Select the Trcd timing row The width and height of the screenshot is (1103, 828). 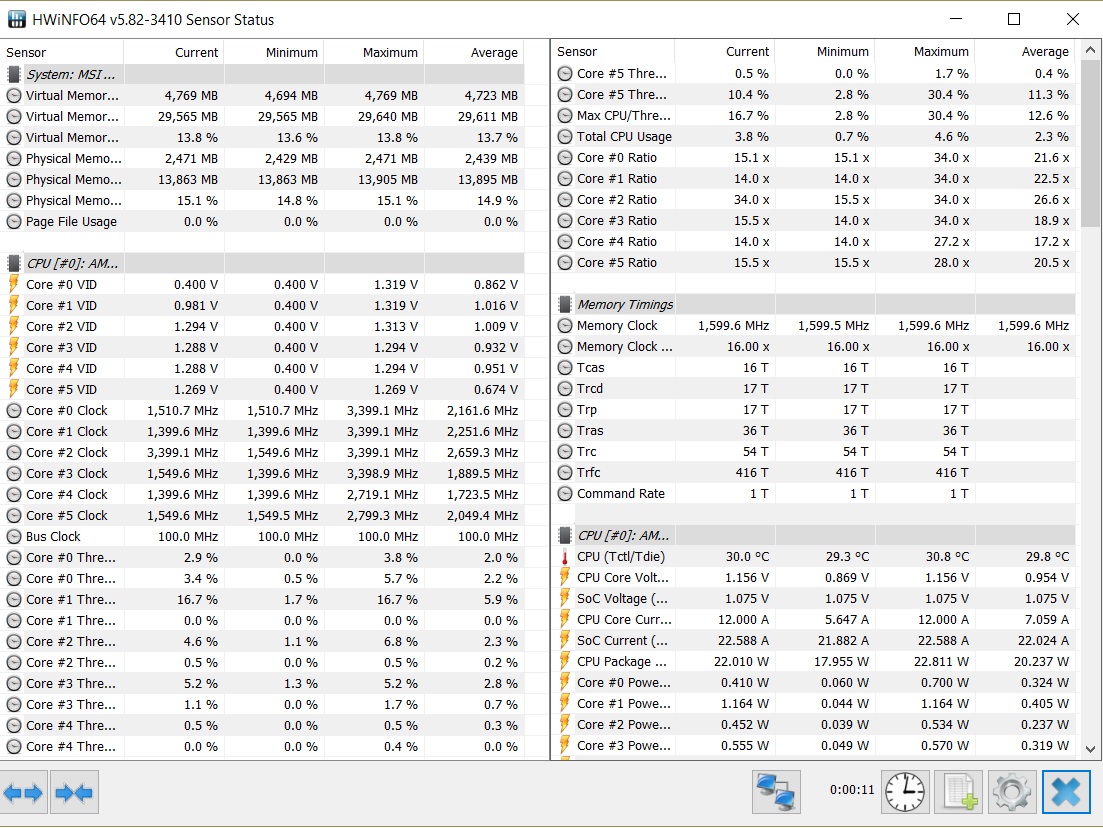coord(813,388)
